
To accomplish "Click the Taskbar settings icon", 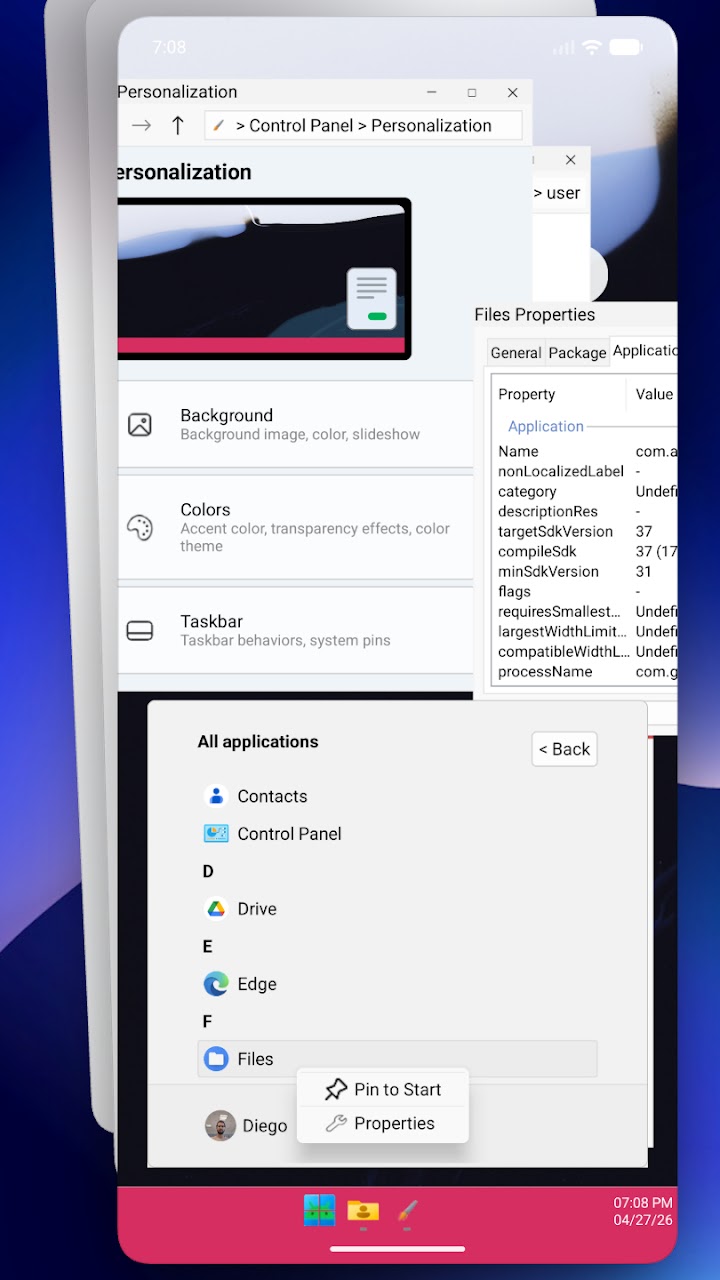I will click(x=140, y=631).
